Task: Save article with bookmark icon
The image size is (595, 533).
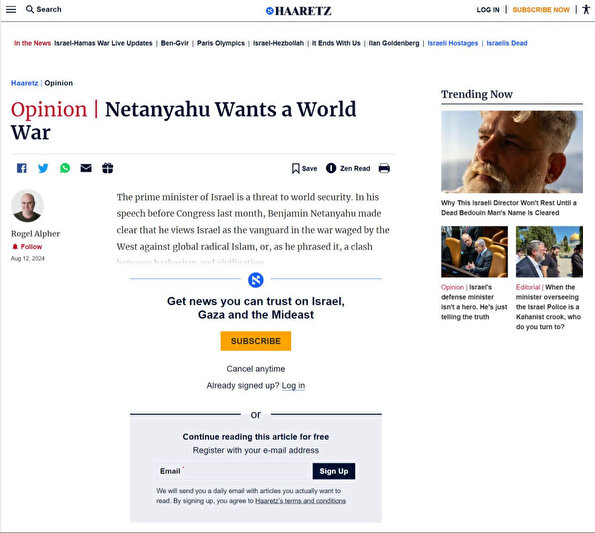Action: 304,168
